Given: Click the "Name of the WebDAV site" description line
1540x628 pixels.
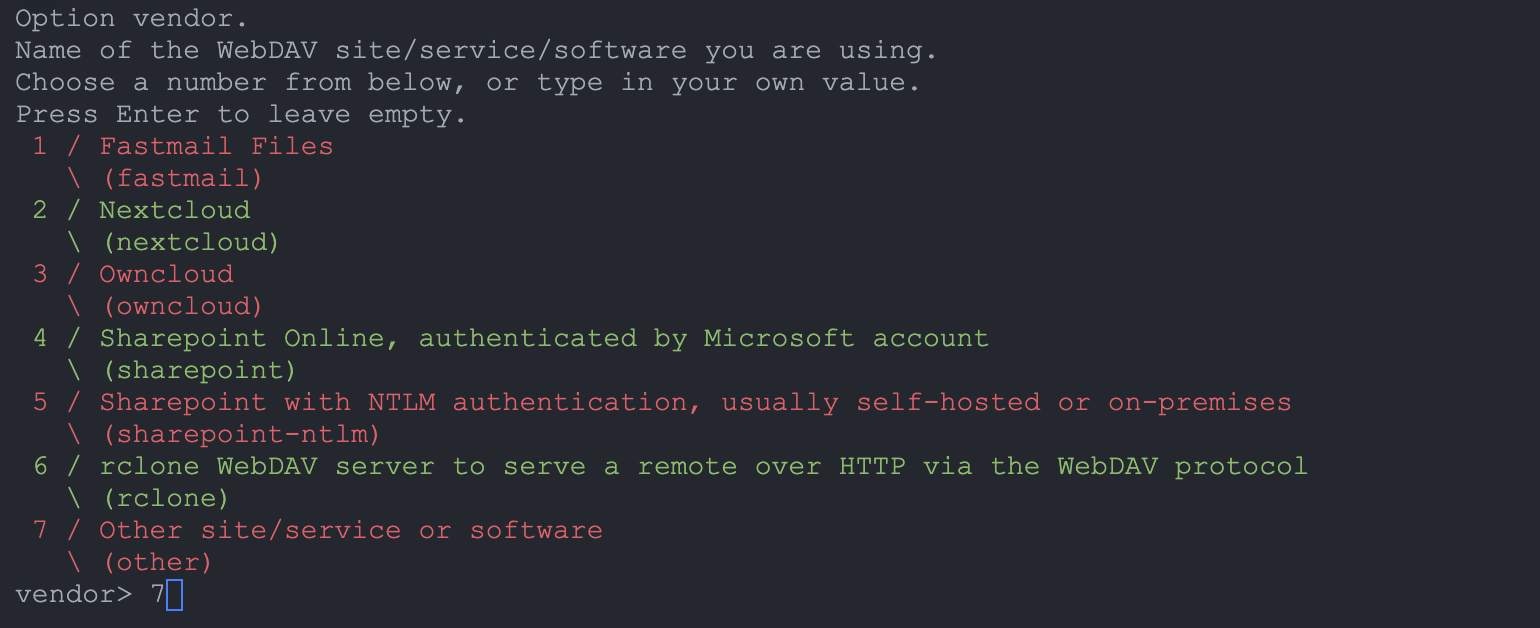Looking at the screenshot, I should coord(476,50).
